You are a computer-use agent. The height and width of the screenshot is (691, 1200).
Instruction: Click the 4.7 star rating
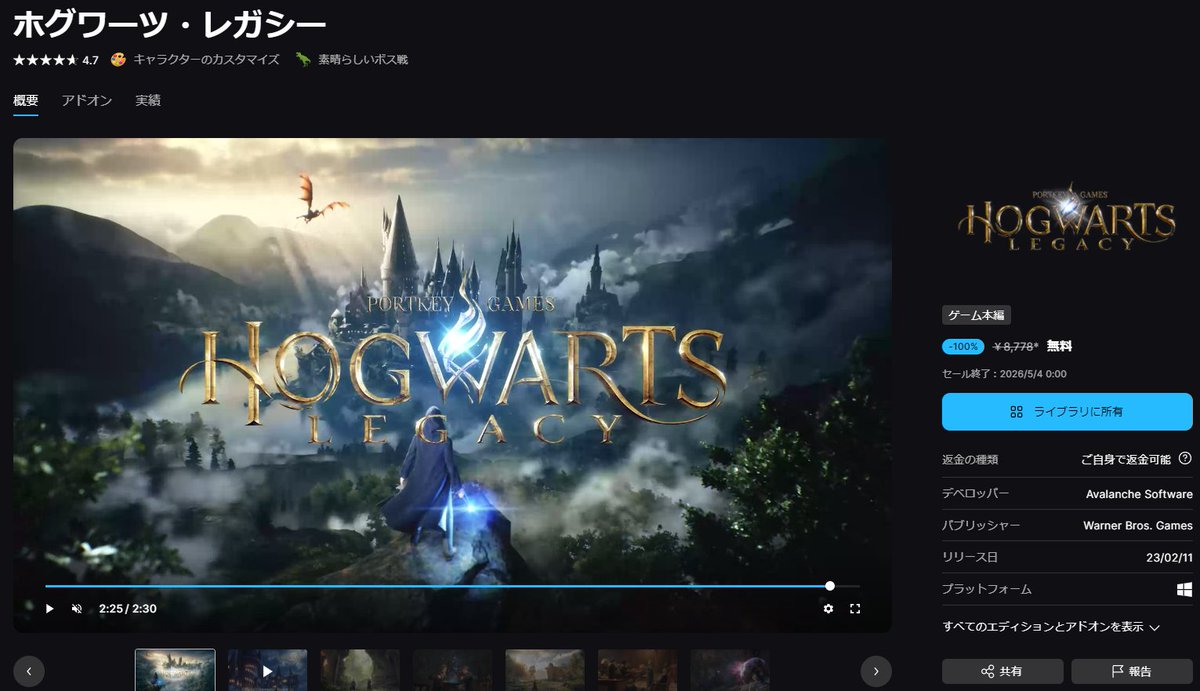(x=56, y=60)
